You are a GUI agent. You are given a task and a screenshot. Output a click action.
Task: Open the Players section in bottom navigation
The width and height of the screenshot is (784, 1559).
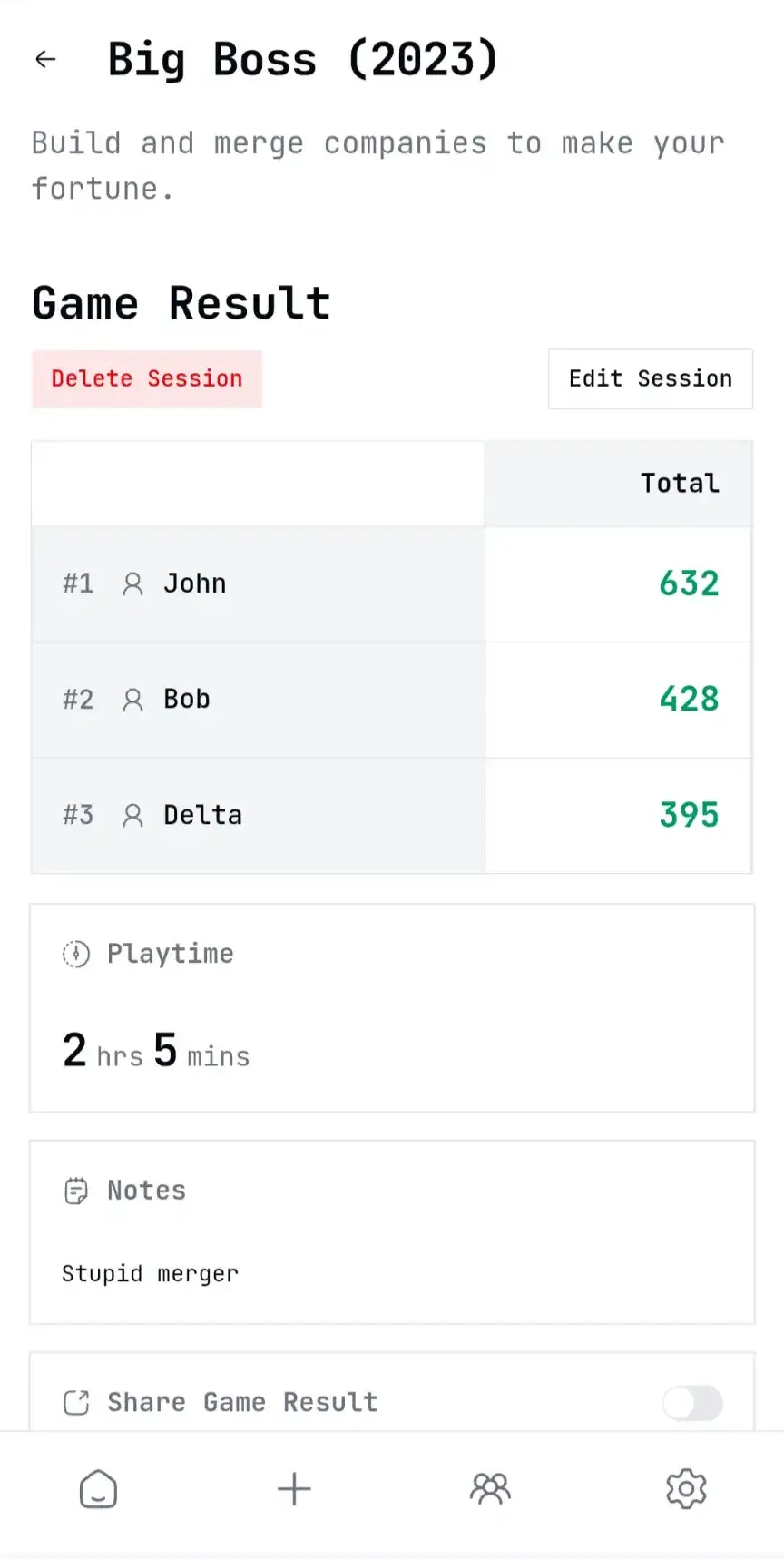[x=490, y=1488]
